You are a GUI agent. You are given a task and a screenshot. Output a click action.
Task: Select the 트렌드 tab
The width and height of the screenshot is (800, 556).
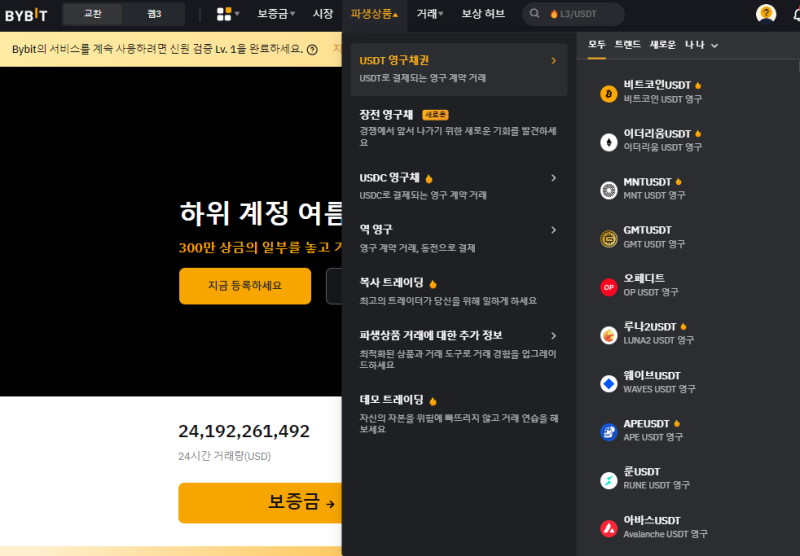pyautogui.click(x=628, y=45)
